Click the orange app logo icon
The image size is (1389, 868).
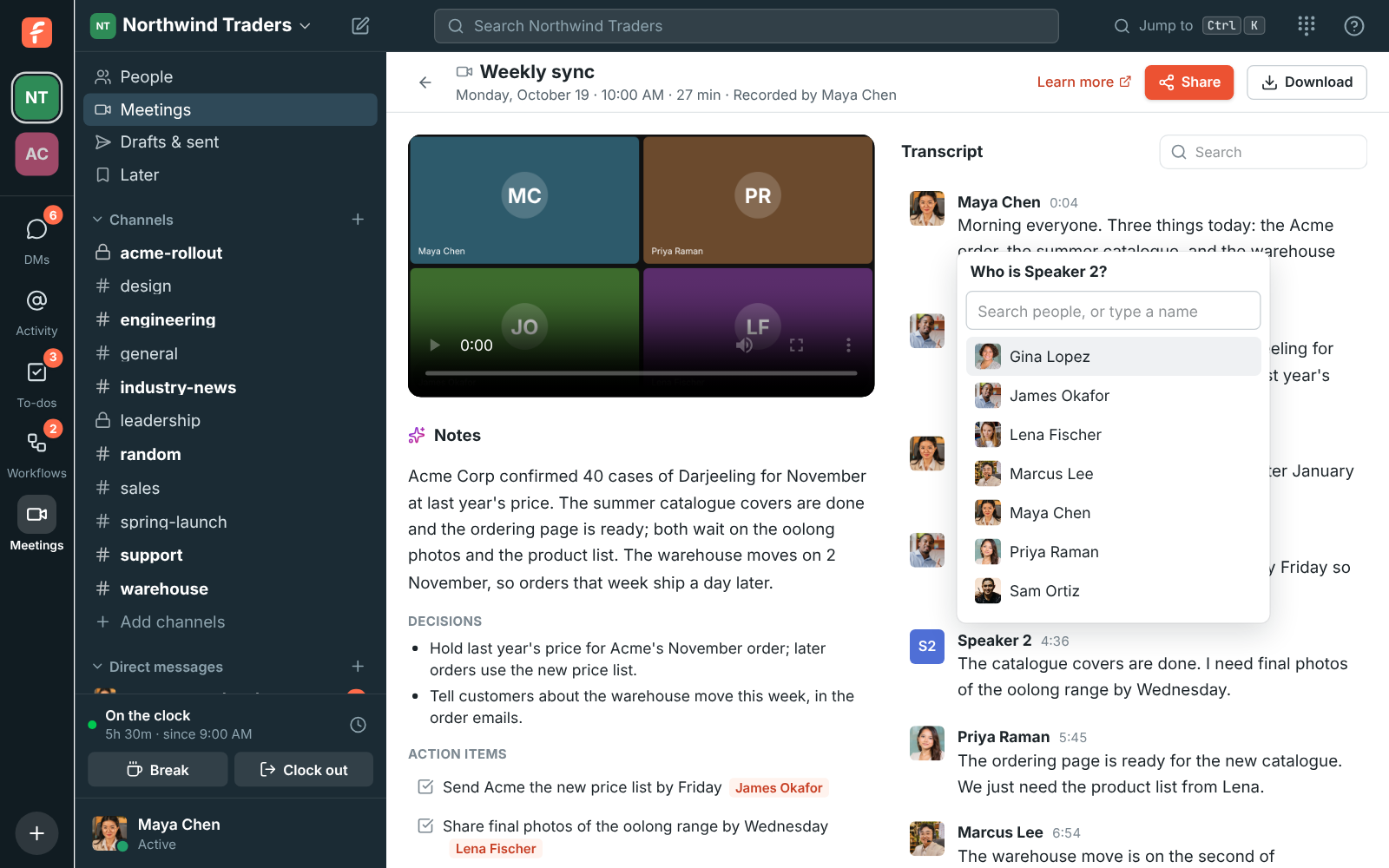[36, 32]
